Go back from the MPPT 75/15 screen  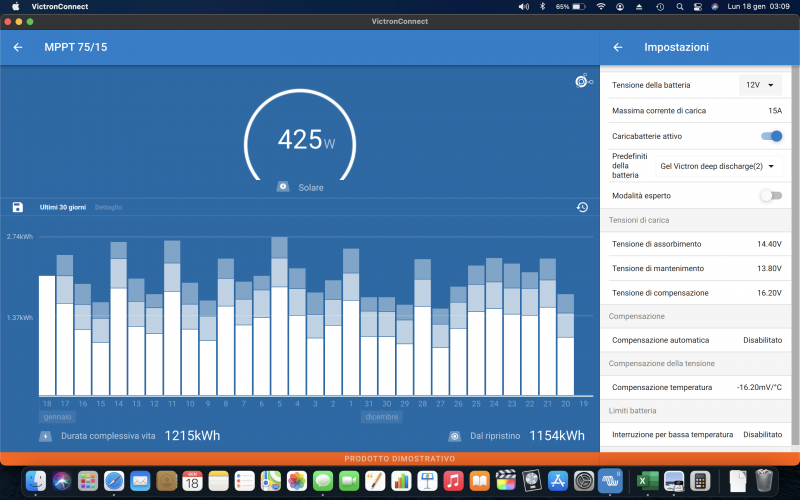(x=18, y=47)
